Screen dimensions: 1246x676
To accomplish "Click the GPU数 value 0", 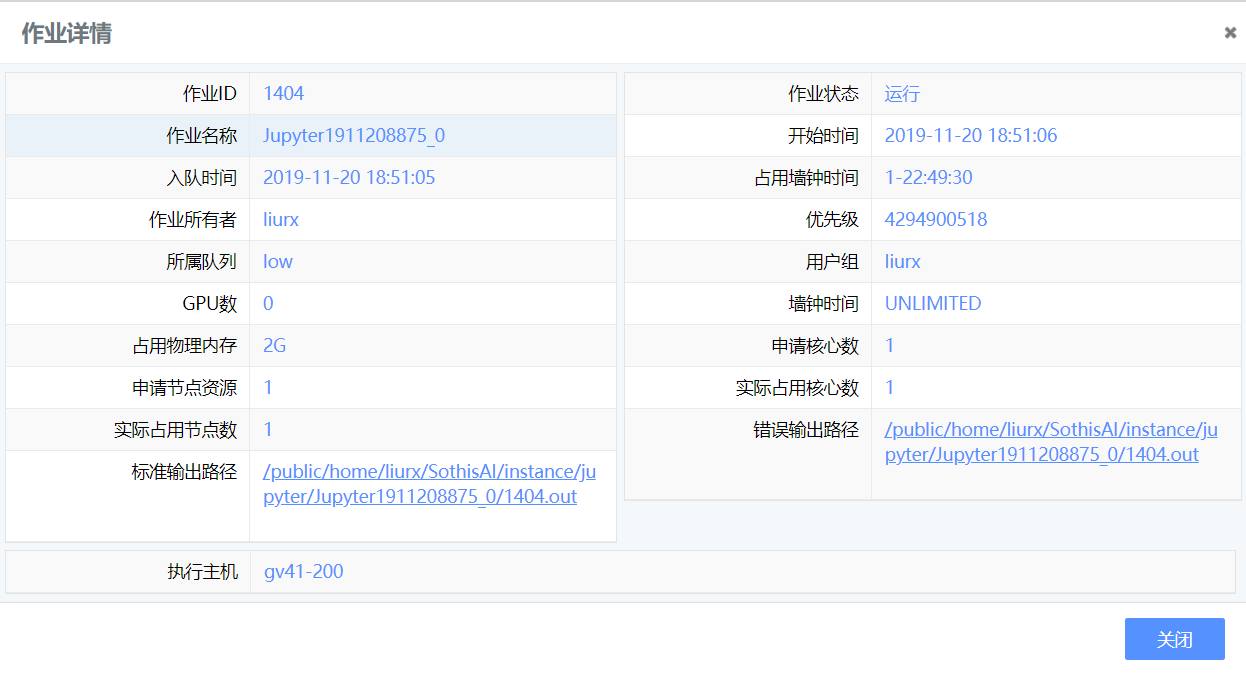I will (268, 304).
